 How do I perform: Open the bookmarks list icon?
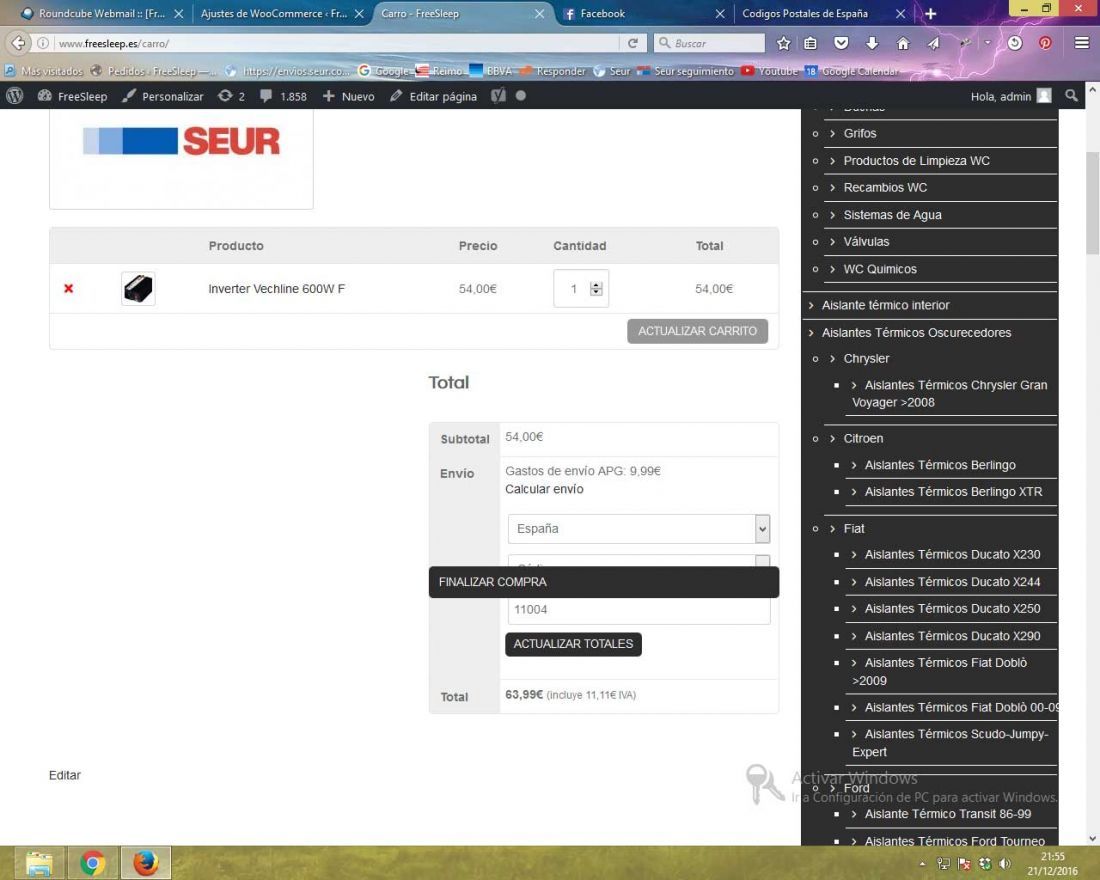[x=810, y=43]
